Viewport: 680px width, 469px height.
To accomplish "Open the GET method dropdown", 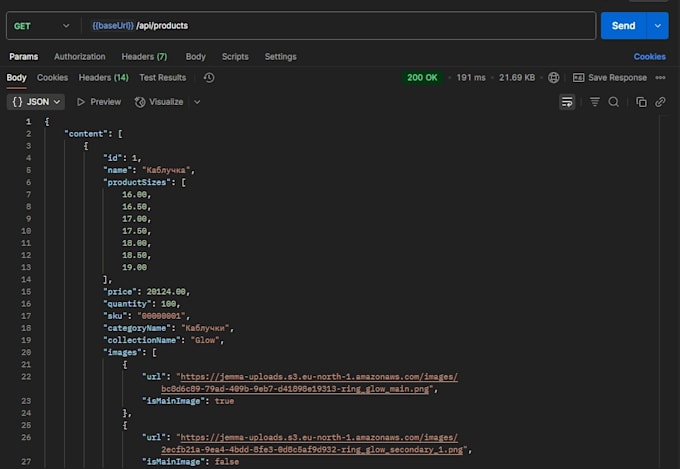I will 41,26.
